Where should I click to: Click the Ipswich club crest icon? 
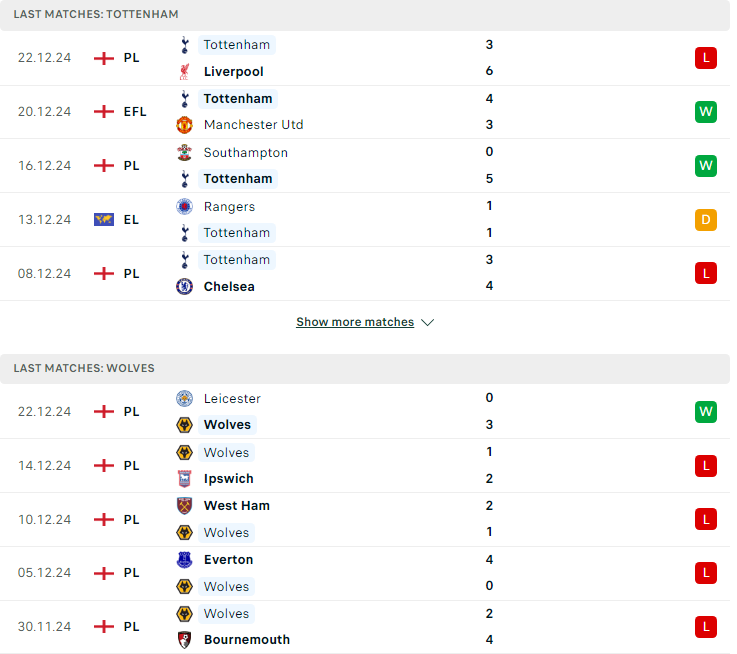184,479
